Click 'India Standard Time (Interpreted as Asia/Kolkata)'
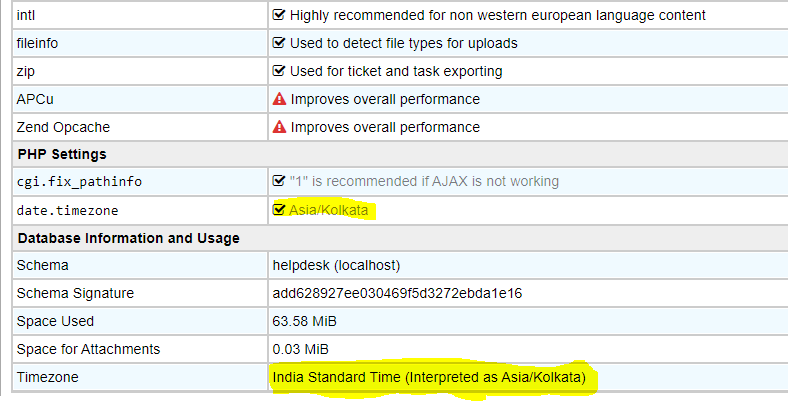This screenshot has width=788, height=401. [429, 377]
